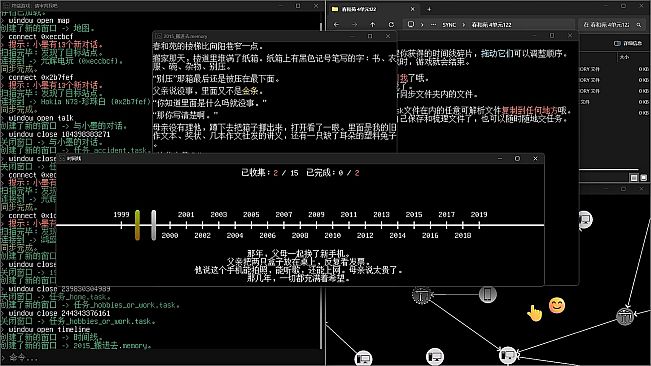Click the 'window open talk' terminal line
Screen dimensions: 651x366
(40, 118)
